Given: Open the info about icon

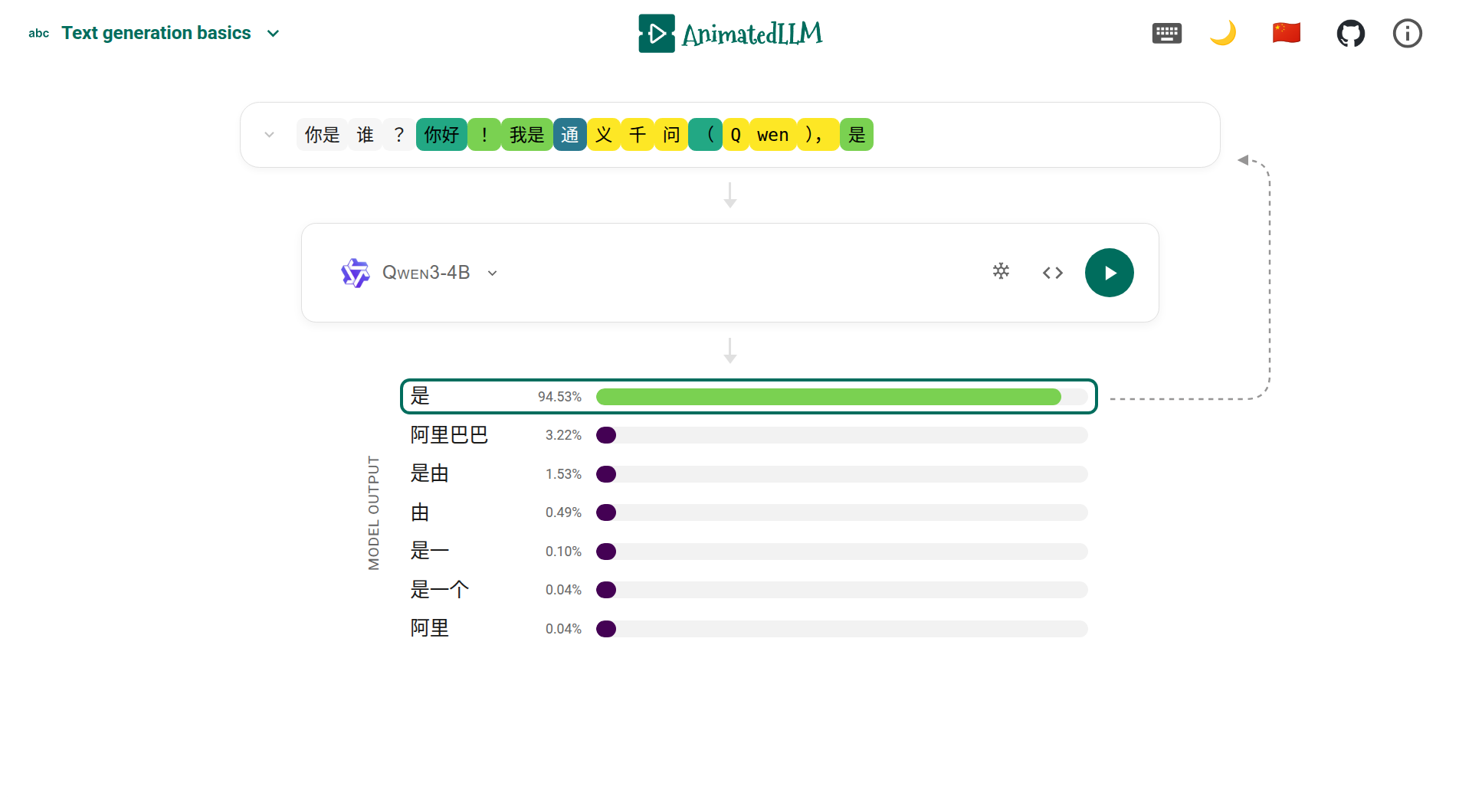Looking at the screenshot, I should coord(1407,34).
